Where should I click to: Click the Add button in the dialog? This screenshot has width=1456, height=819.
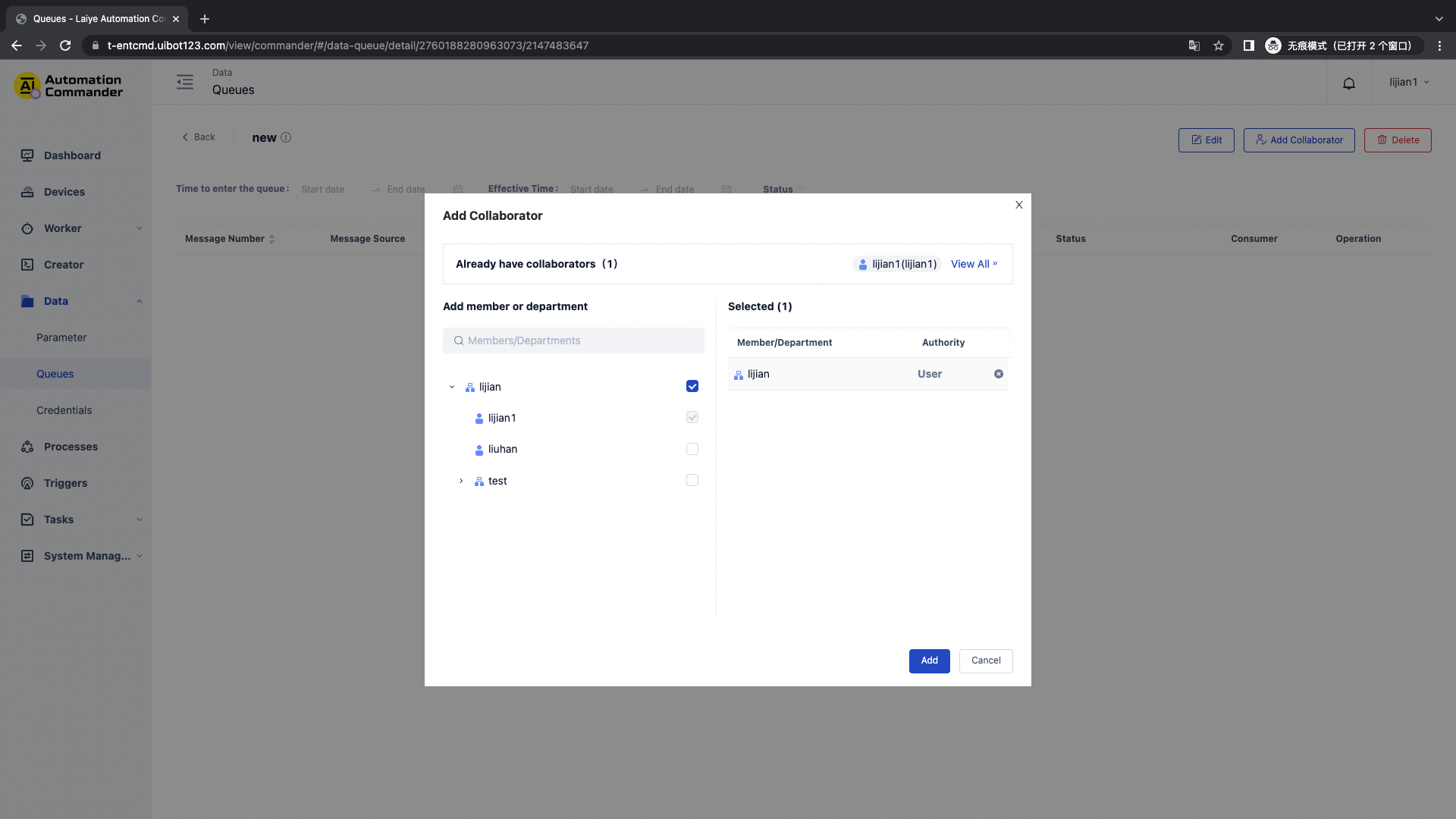(x=929, y=661)
